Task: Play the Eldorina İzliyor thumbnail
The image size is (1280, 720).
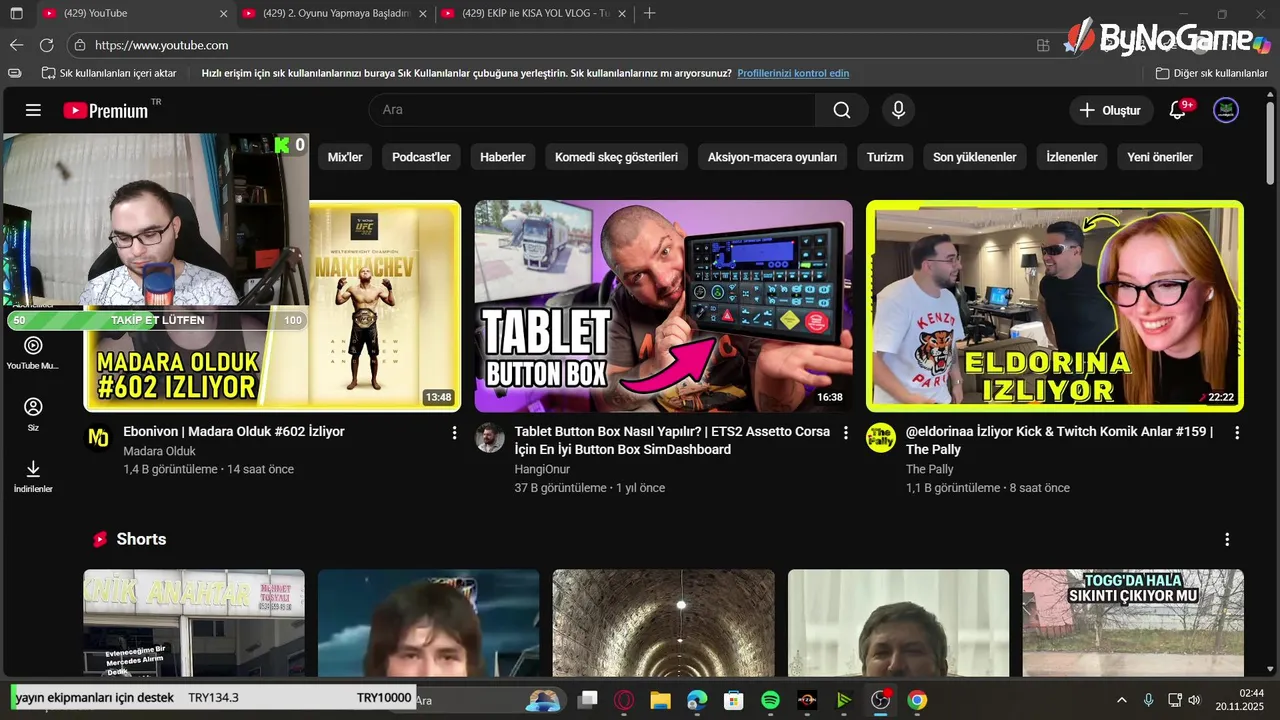Action: pos(1055,306)
